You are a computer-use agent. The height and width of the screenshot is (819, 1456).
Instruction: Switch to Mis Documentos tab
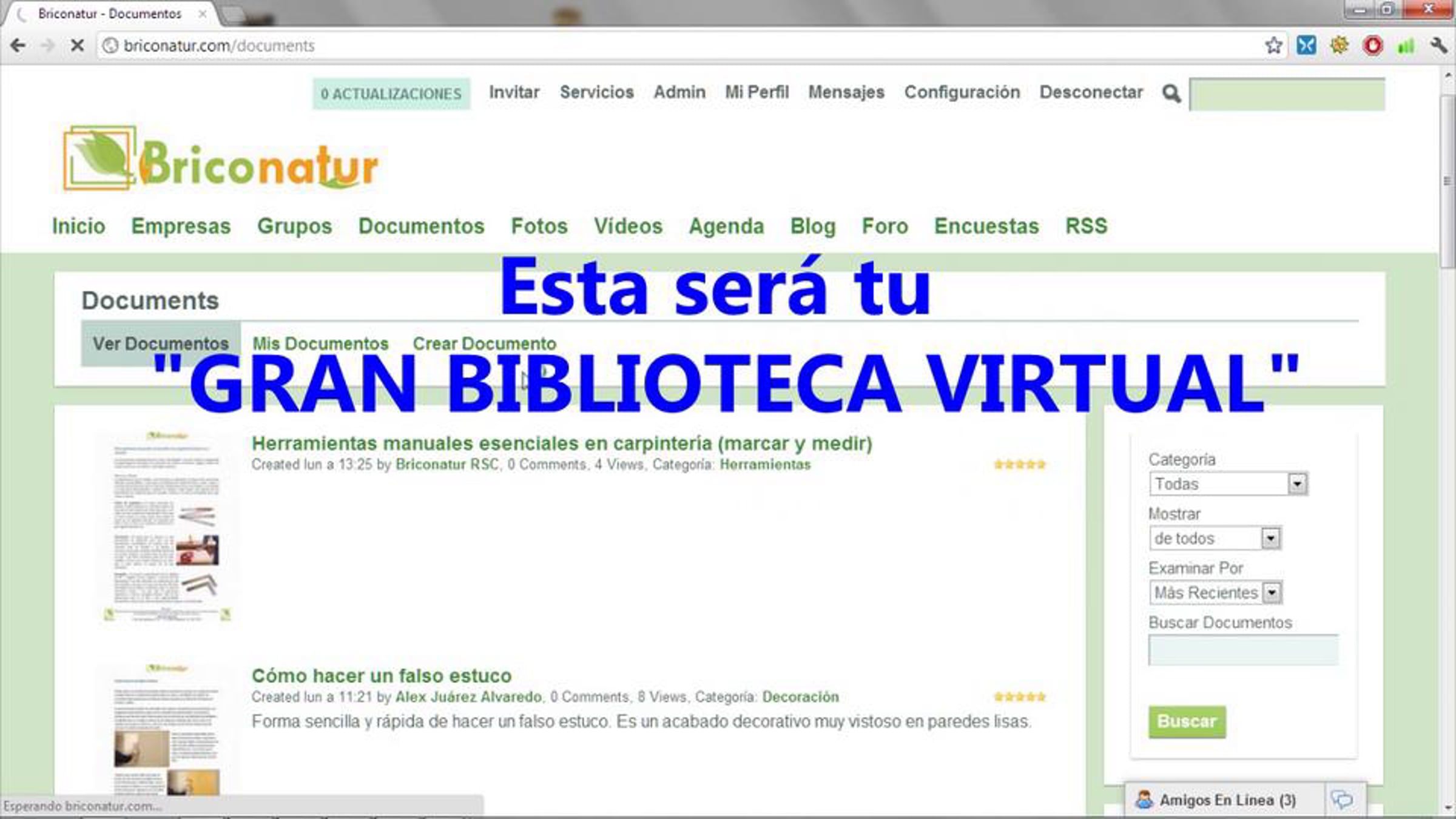point(320,343)
